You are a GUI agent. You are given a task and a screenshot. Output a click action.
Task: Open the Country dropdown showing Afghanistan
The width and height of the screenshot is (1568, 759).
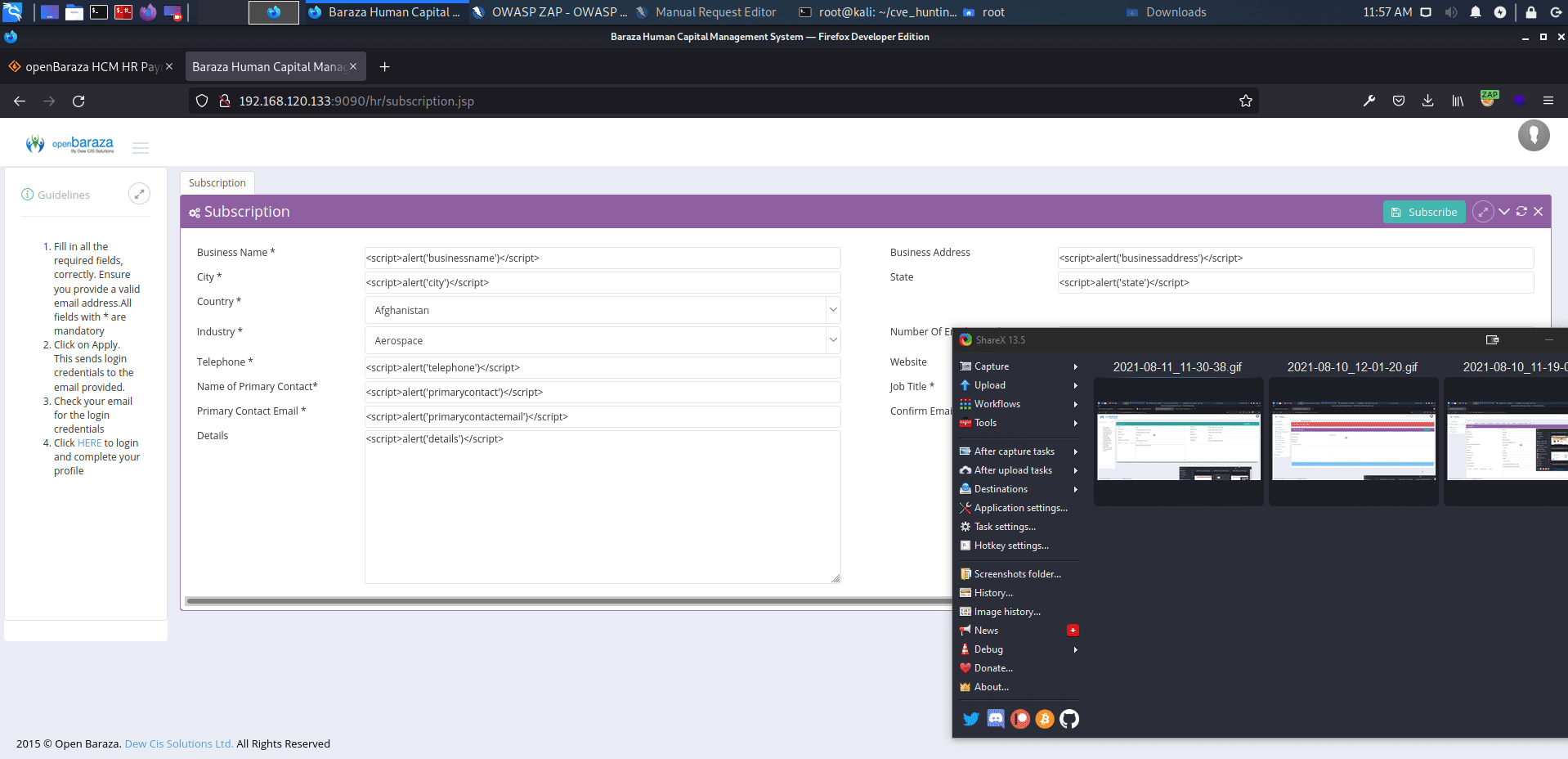[x=603, y=310]
